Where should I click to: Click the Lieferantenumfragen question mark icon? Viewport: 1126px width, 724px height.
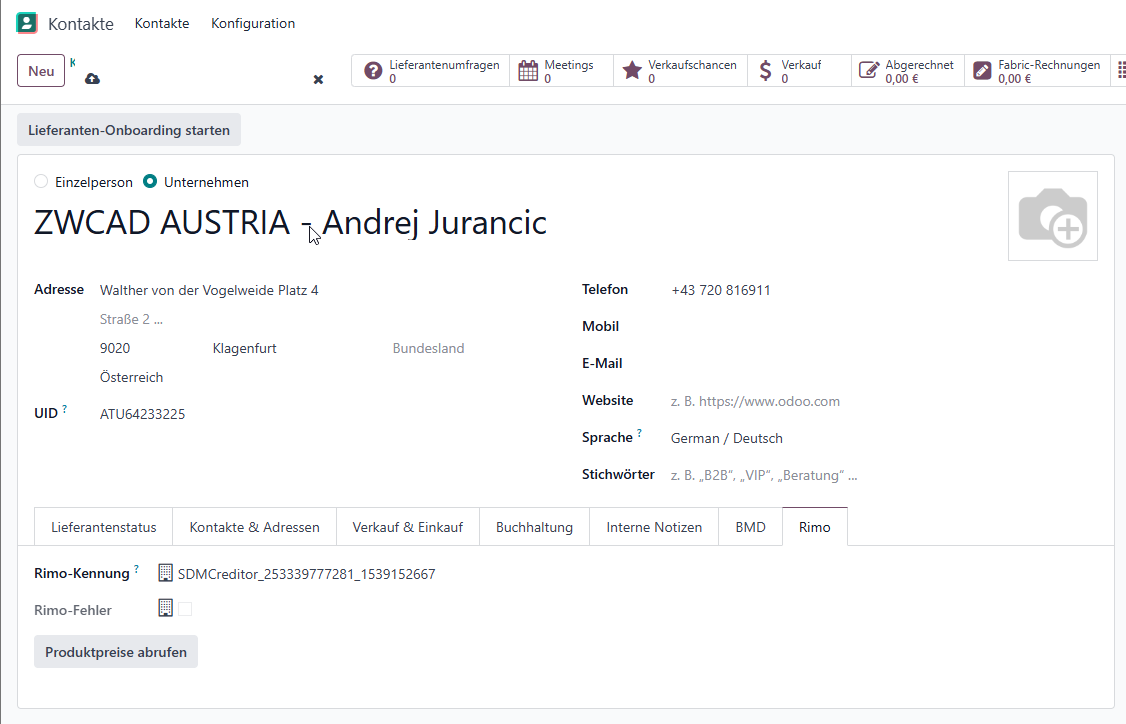pos(373,70)
